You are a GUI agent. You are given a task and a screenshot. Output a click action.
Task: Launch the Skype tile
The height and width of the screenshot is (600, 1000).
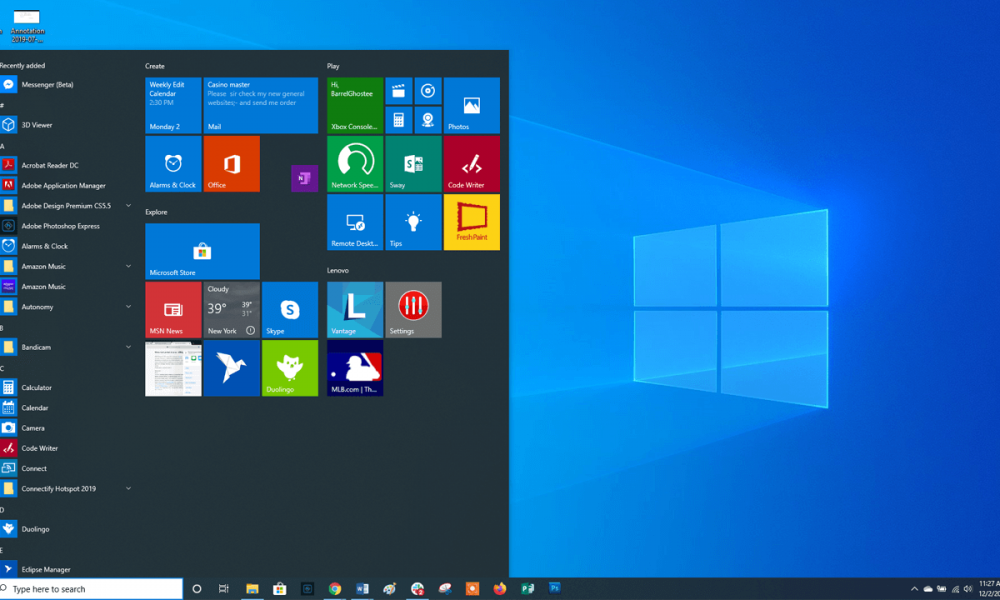pos(290,310)
